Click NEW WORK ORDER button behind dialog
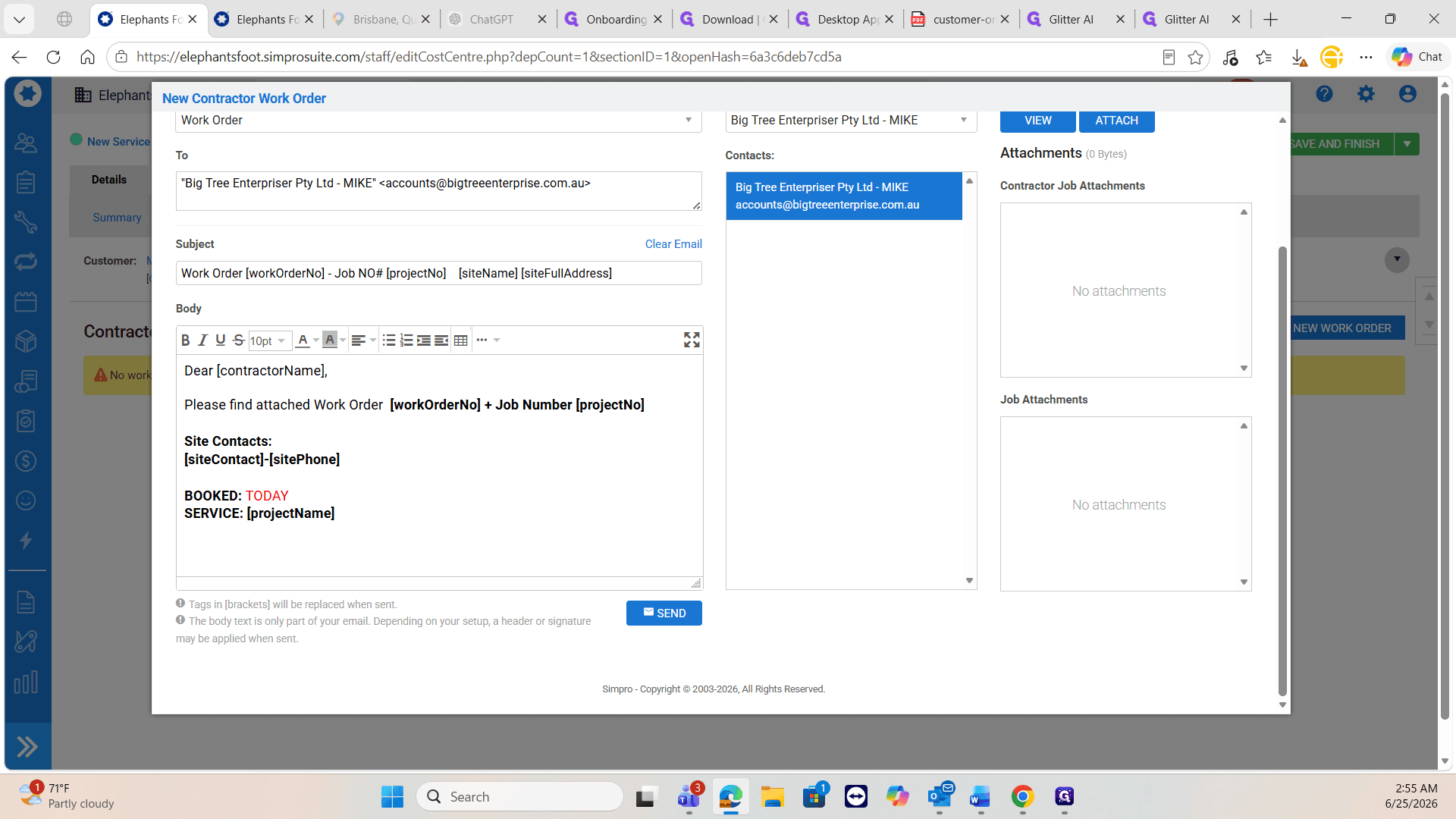The height and width of the screenshot is (819, 1456). [x=1348, y=328]
